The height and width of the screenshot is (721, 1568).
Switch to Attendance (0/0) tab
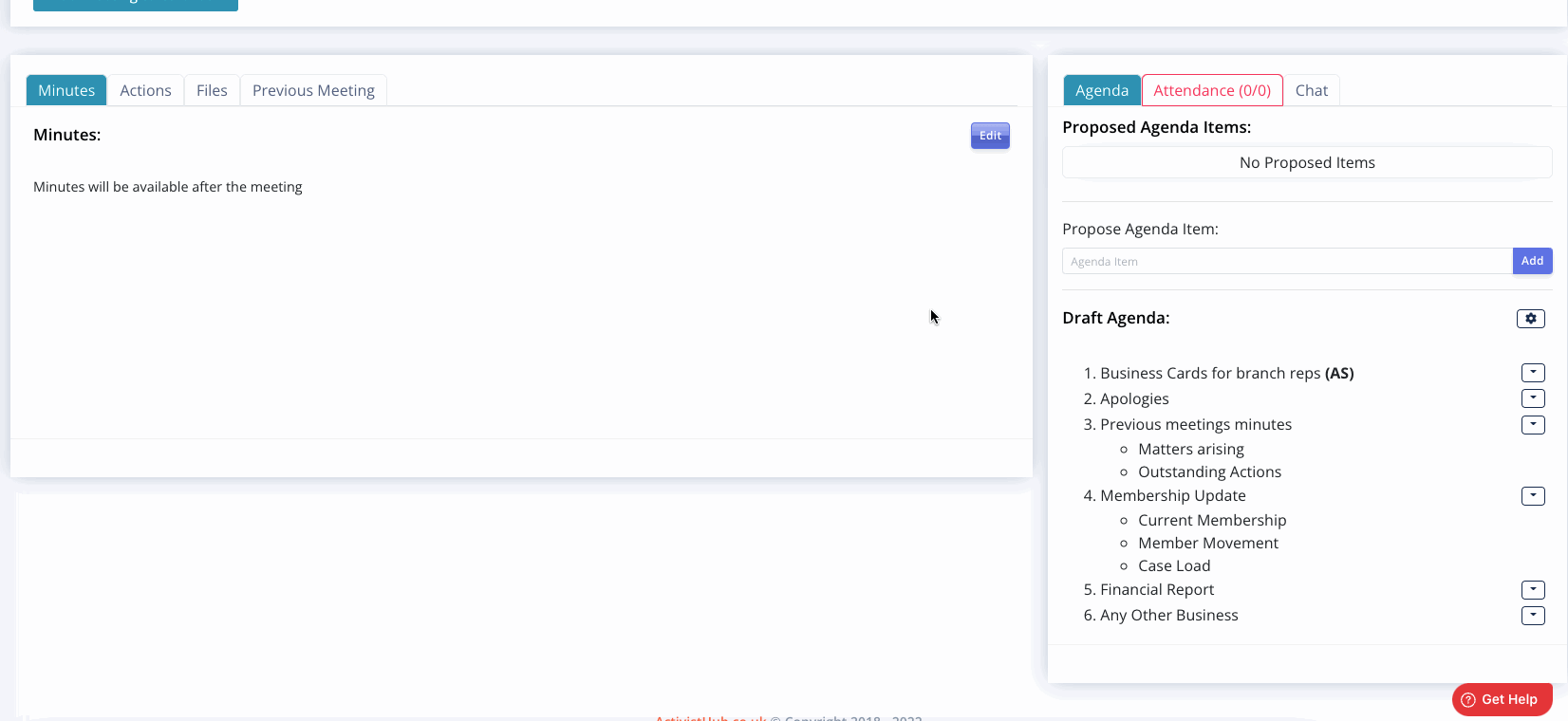[x=1212, y=90]
